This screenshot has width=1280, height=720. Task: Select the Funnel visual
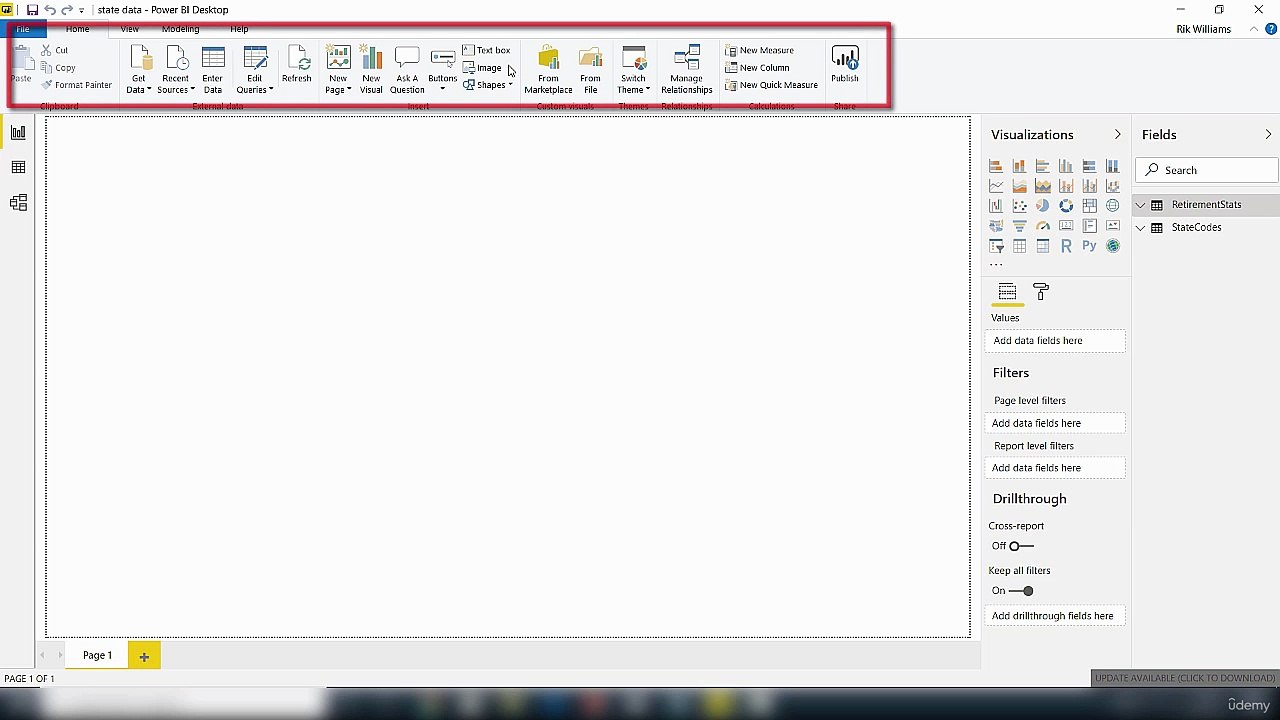pos(1019,226)
